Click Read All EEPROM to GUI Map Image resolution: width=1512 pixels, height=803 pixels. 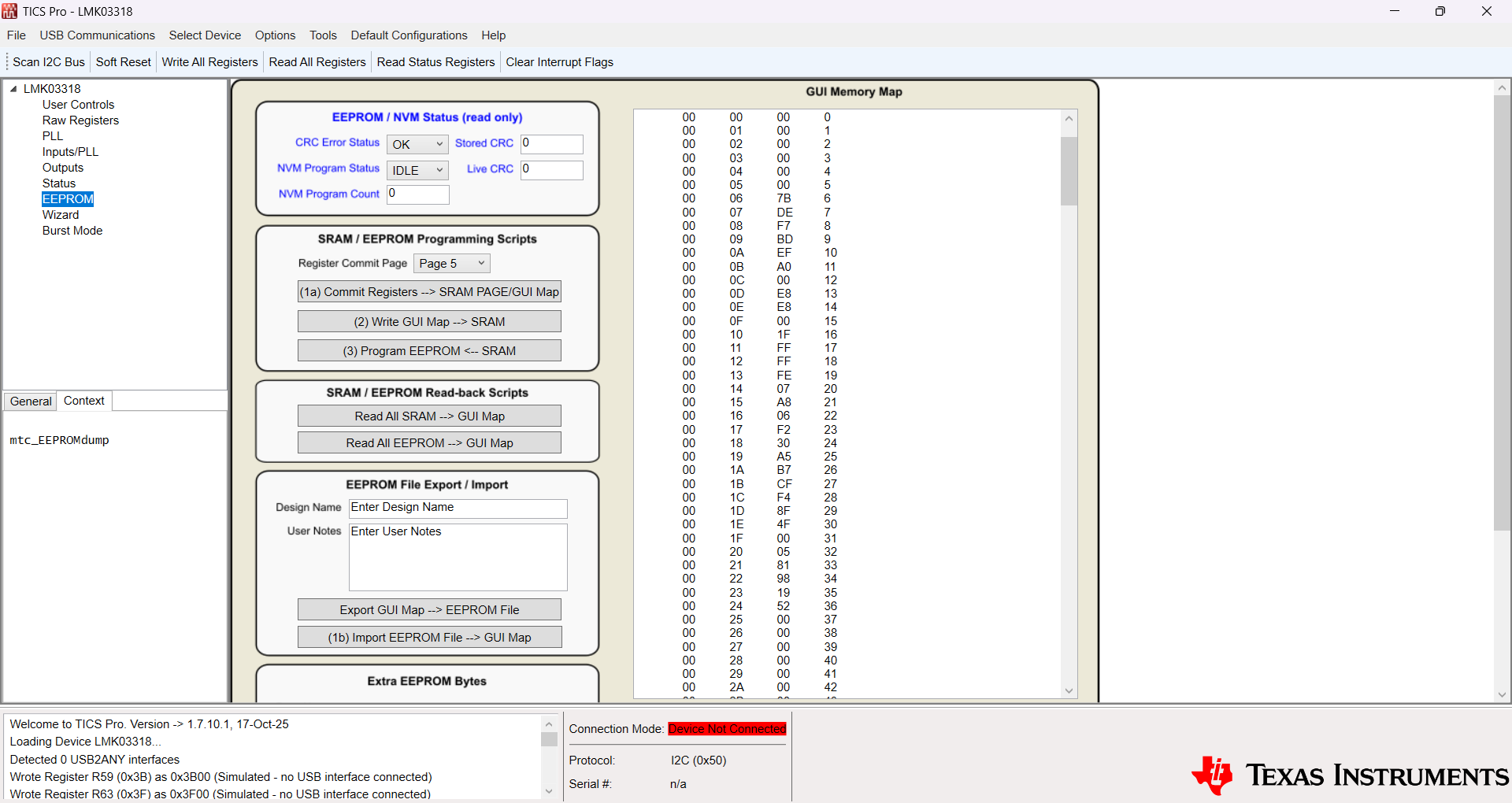pos(429,443)
